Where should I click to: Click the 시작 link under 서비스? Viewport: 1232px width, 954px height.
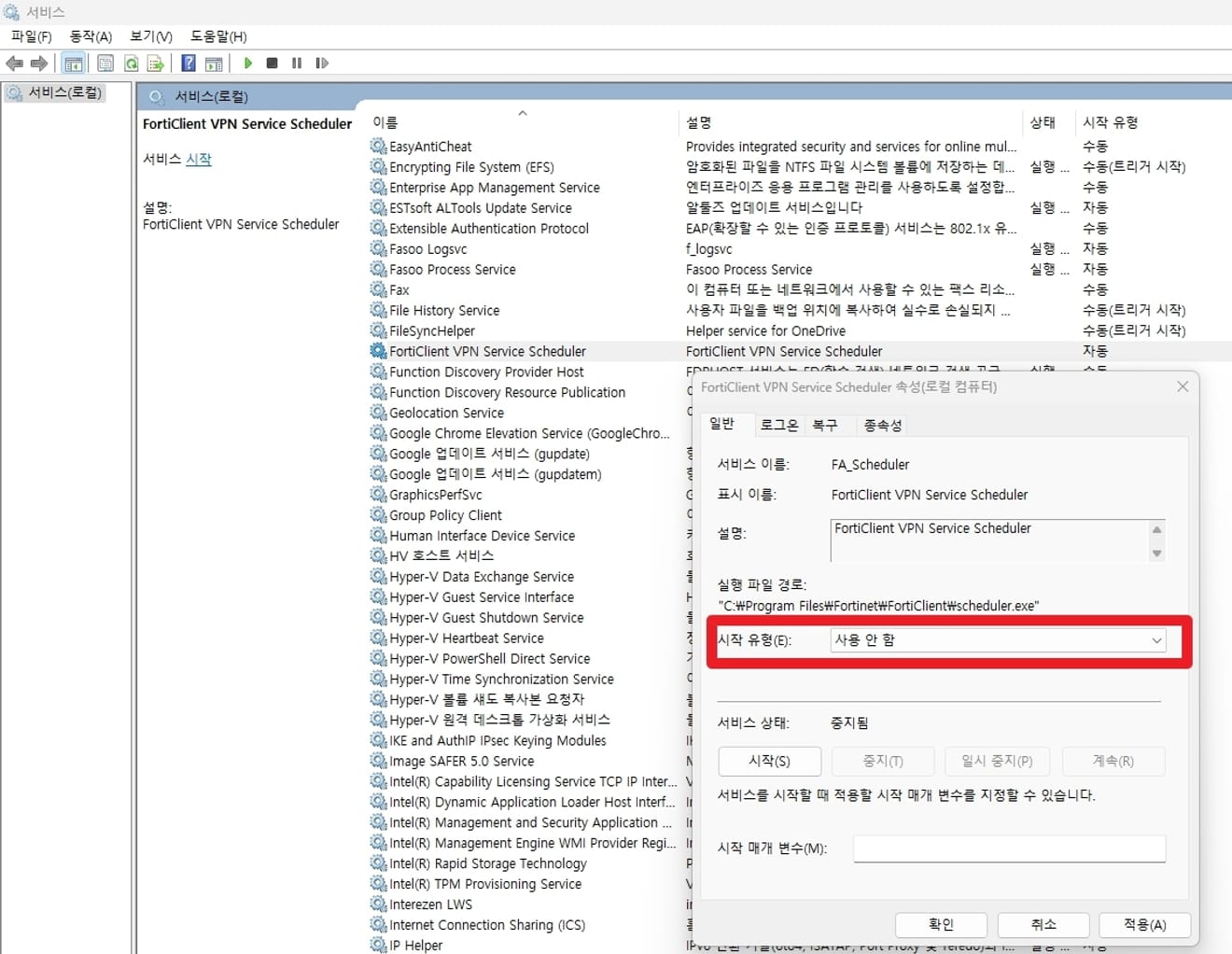pyautogui.click(x=198, y=160)
